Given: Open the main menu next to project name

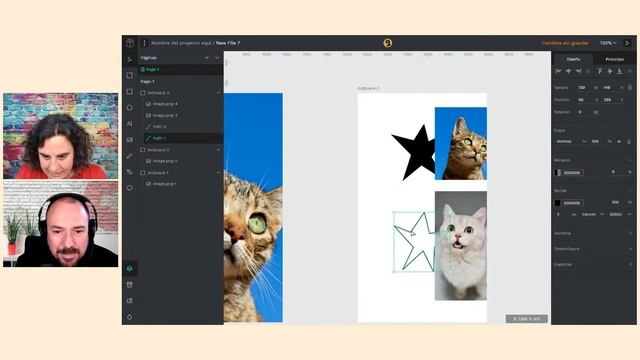Looking at the screenshot, I should pos(144,43).
